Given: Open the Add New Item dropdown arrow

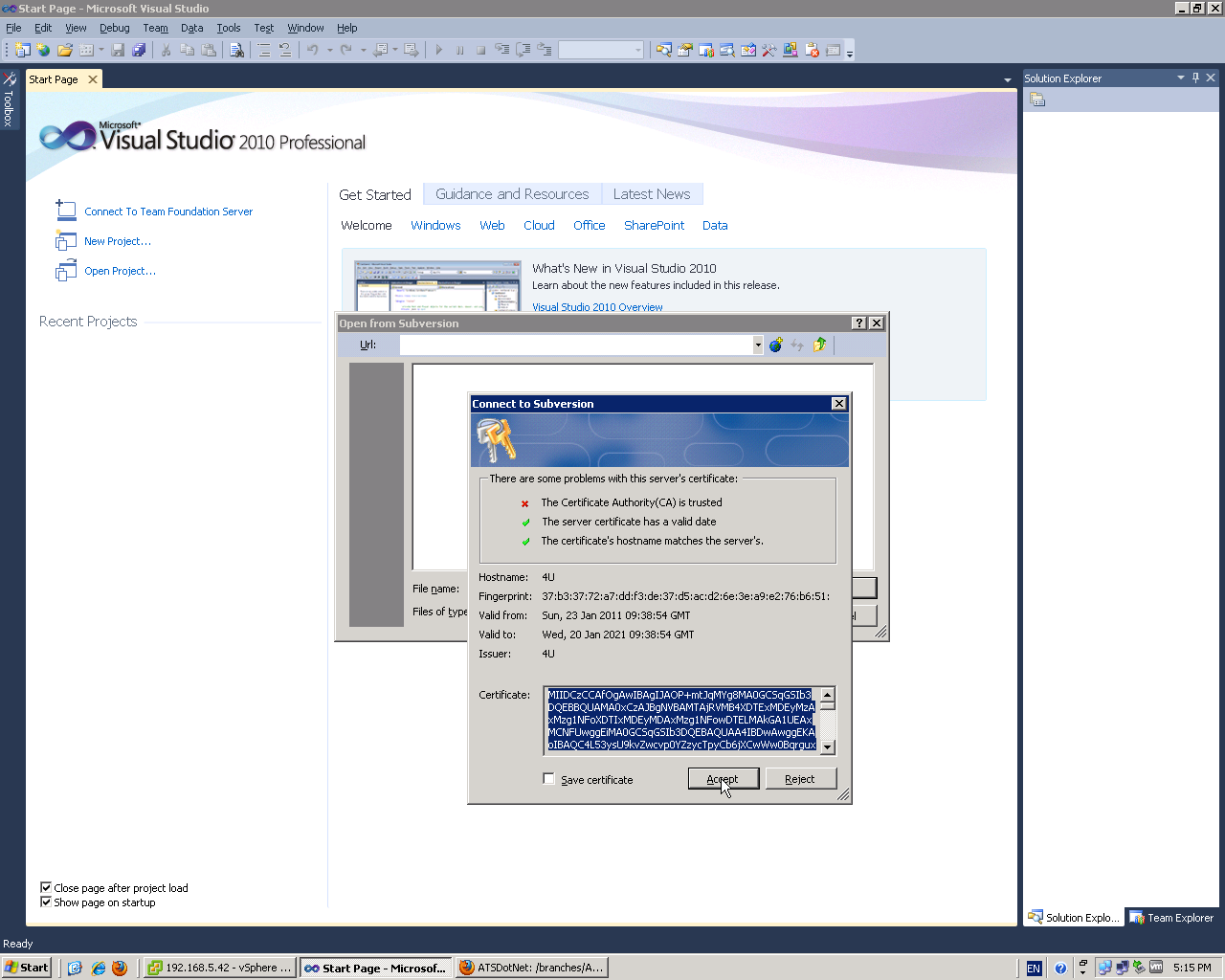Looking at the screenshot, I should 100,50.
